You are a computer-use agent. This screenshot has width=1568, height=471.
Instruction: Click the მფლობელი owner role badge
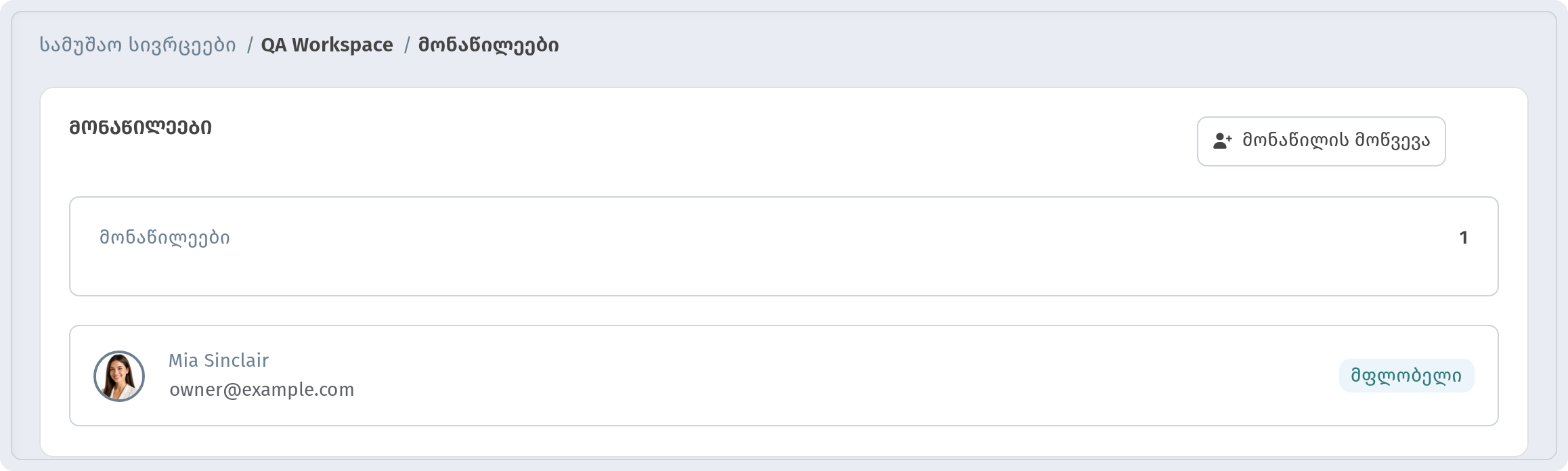coord(1406,376)
